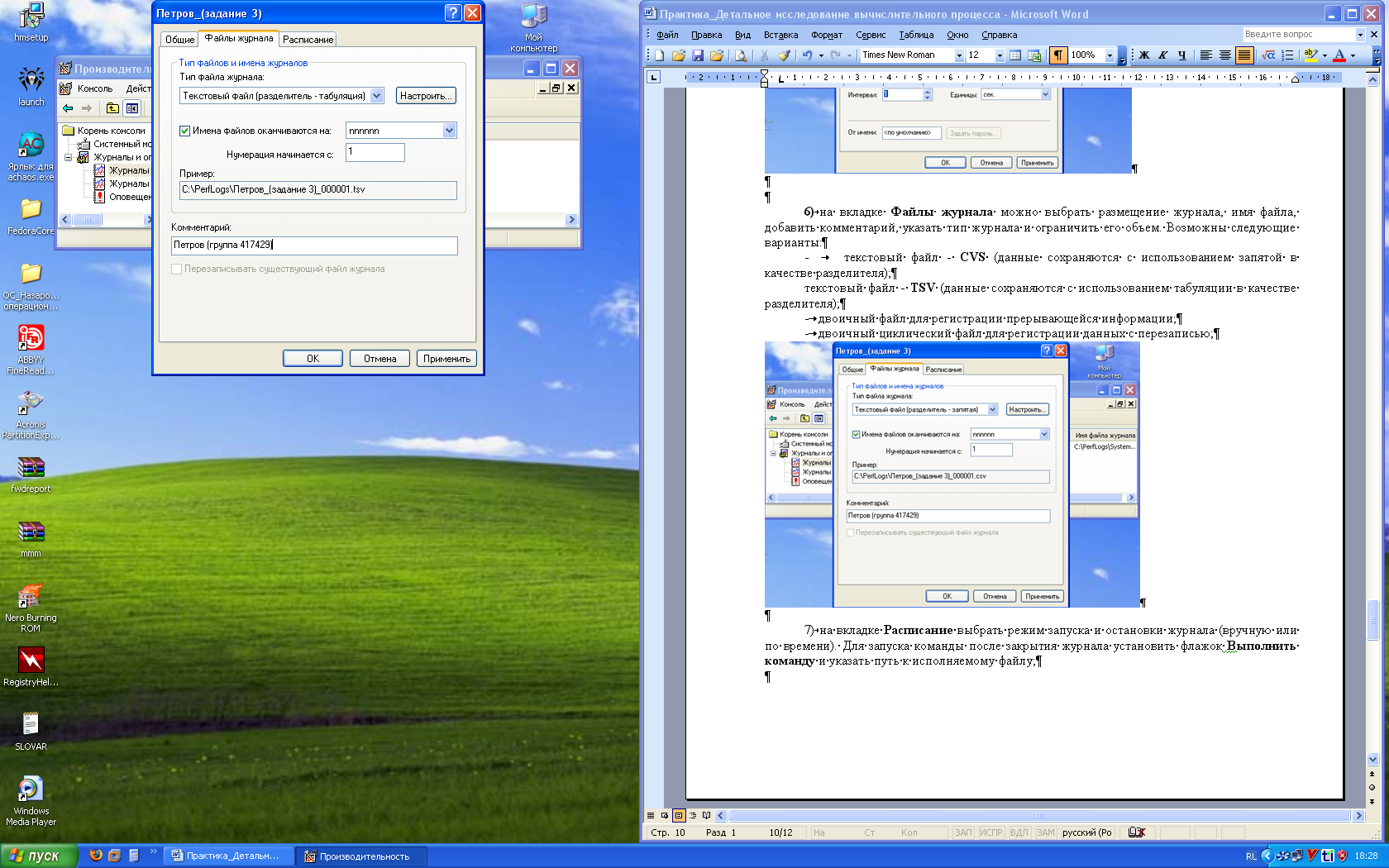
Task: Open the nnnnnn file name suffix dropdown
Action: (x=449, y=131)
